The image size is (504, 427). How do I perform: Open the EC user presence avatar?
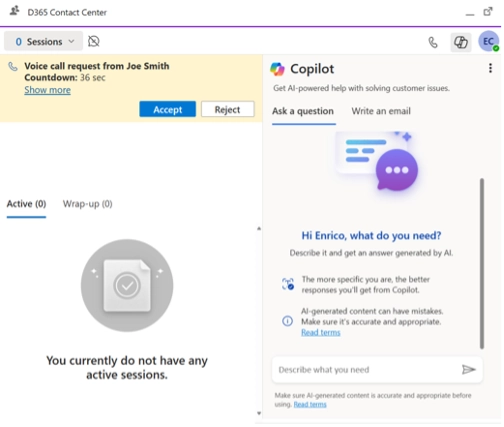pos(488,41)
